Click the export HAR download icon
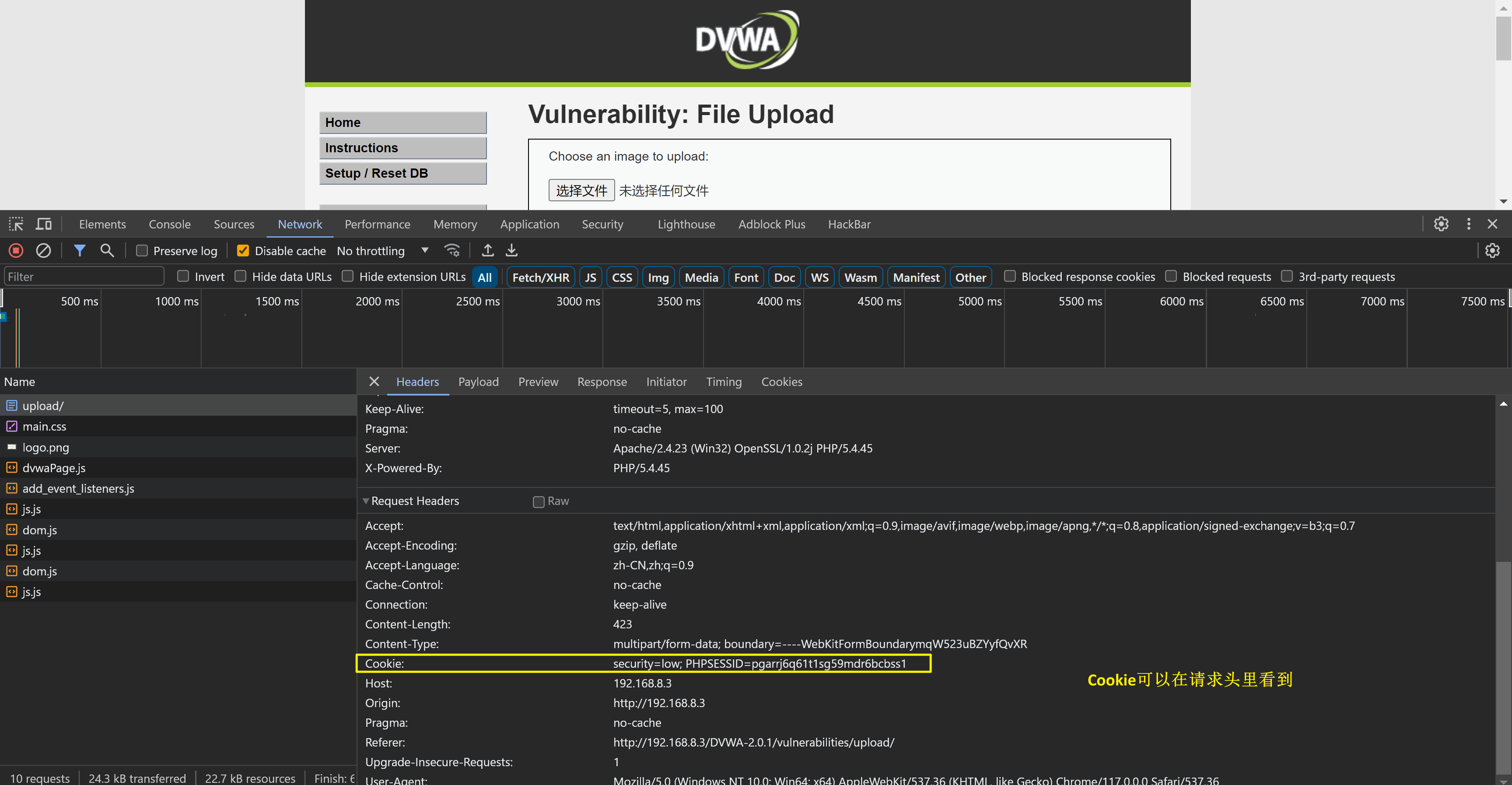The width and height of the screenshot is (1512, 785). [x=512, y=251]
